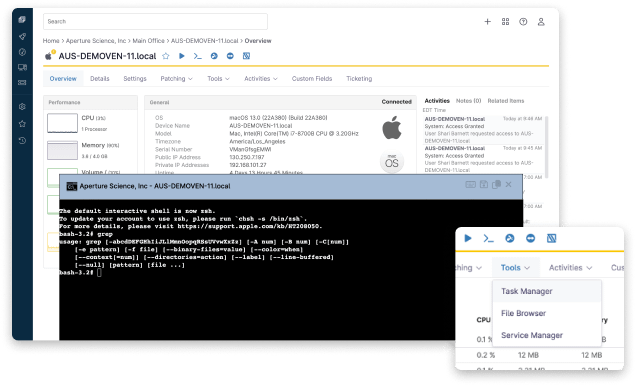636x386 pixels.
Task: Click the play run icon beside device name
Action: pyautogui.click(x=182, y=56)
